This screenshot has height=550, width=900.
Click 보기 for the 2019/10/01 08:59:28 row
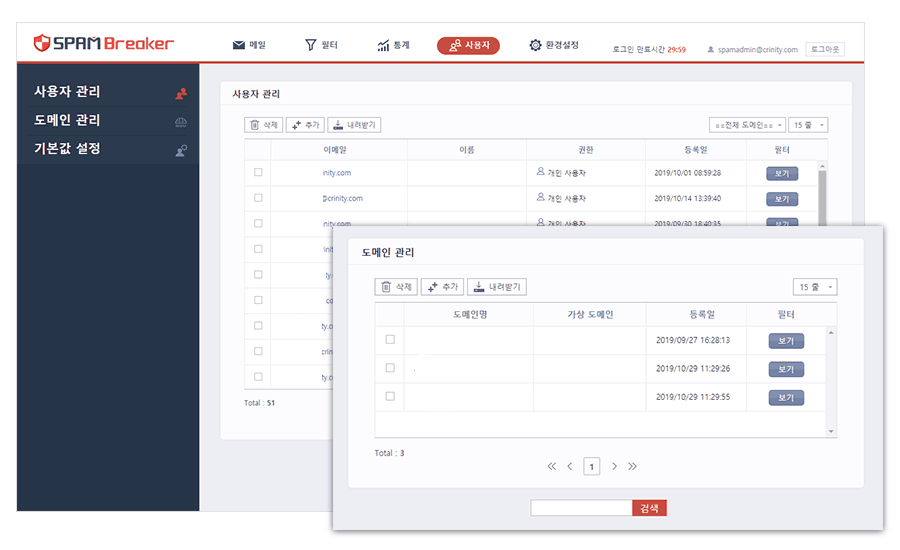click(x=782, y=173)
